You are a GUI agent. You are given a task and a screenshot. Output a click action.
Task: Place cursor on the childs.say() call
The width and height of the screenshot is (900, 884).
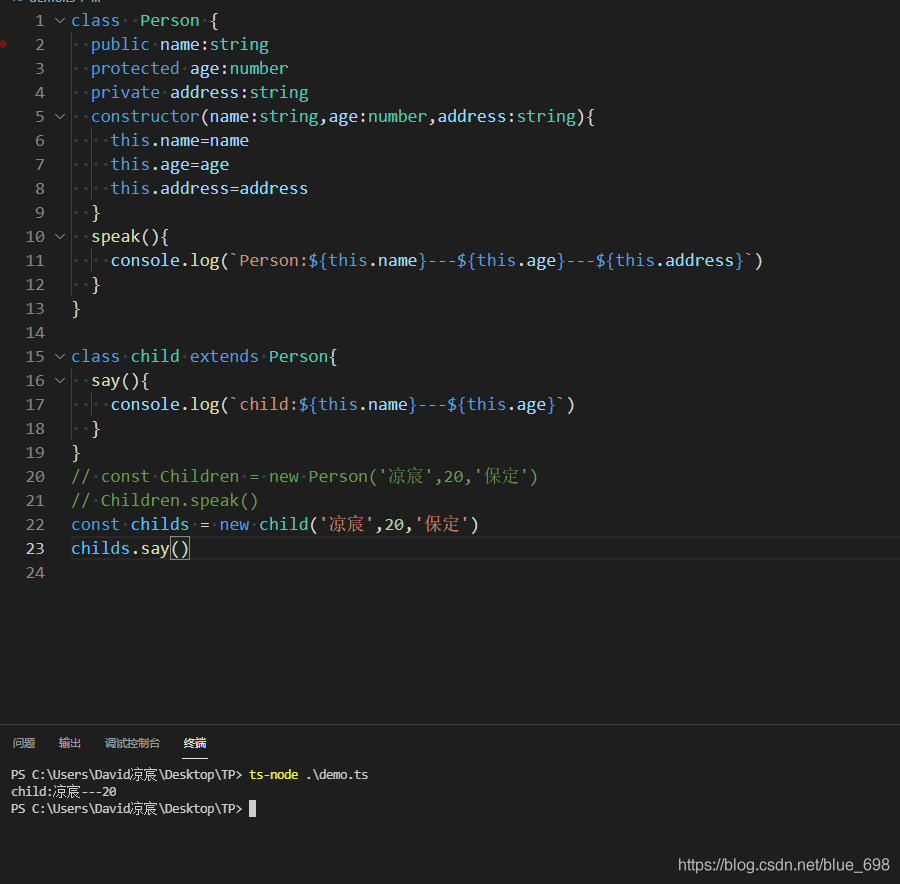coord(130,549)
